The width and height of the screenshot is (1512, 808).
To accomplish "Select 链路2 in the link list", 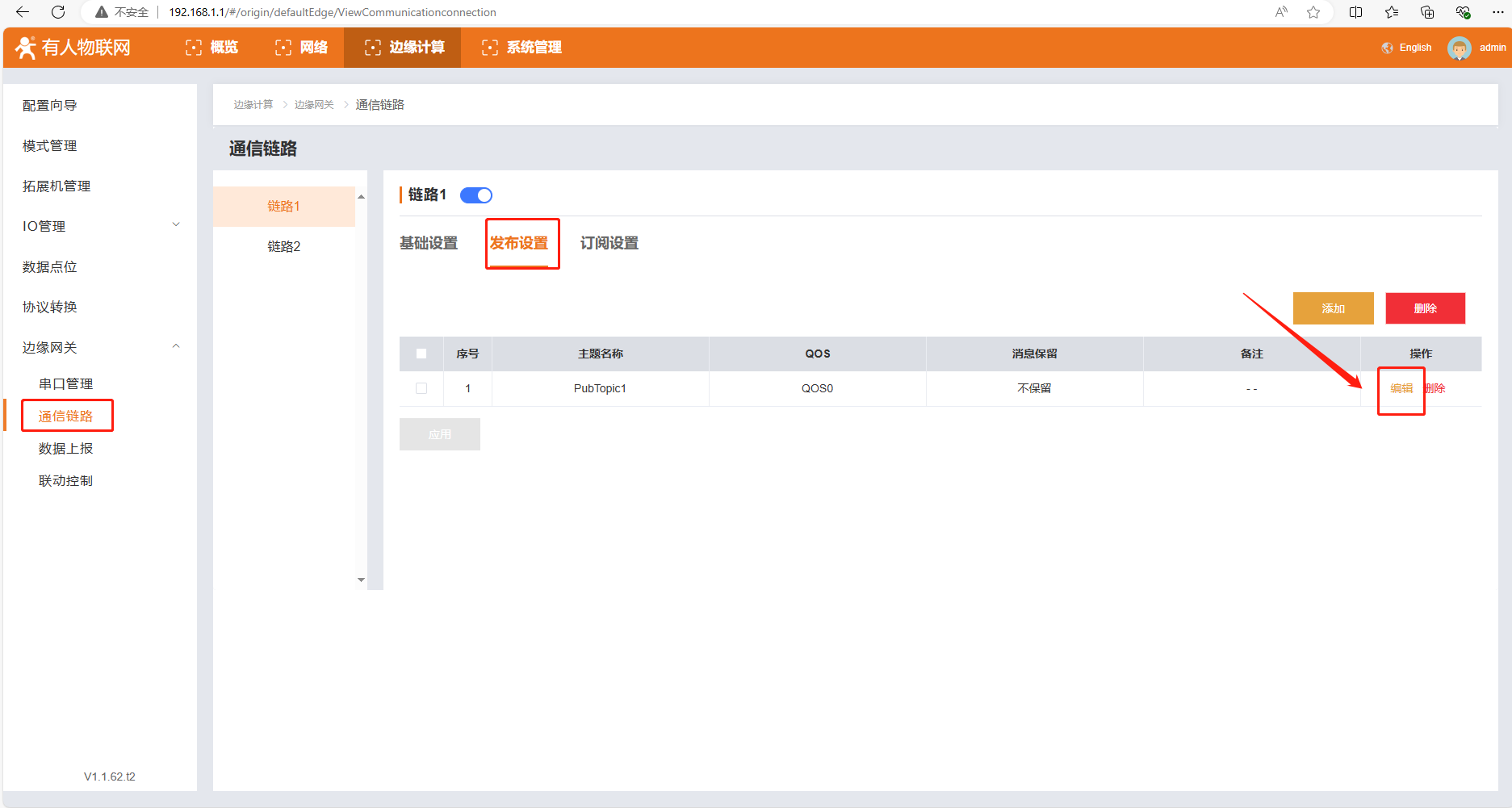I will (x=283, y=246).
